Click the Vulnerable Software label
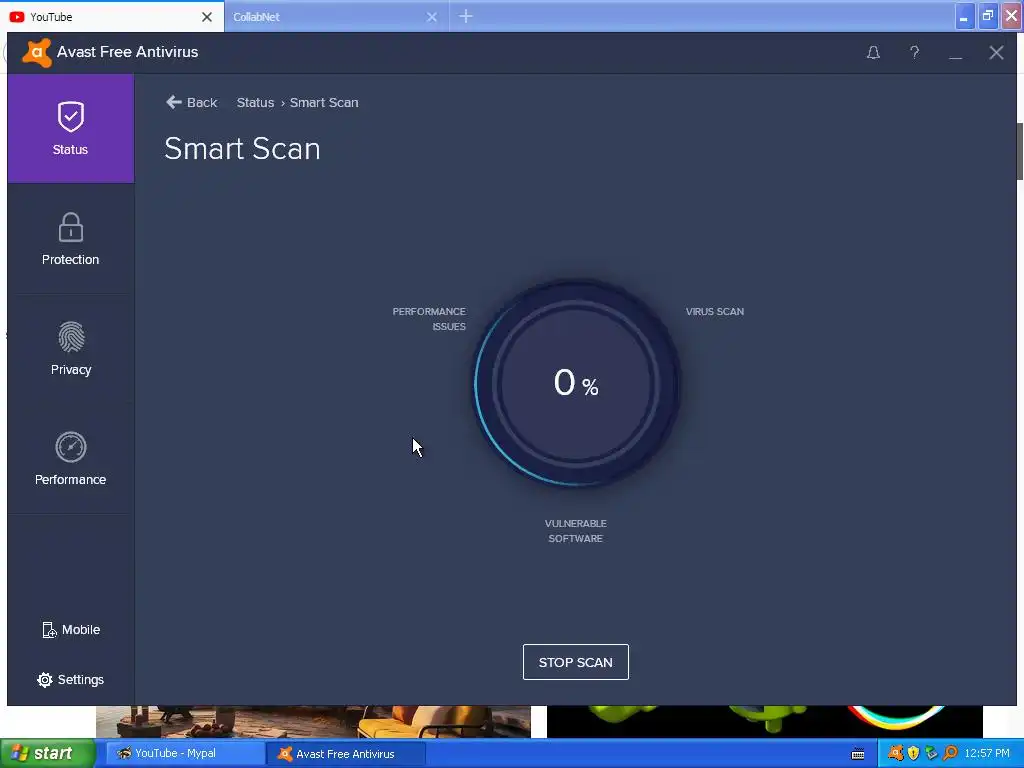The image size is (1024, 768). (575, 531)
